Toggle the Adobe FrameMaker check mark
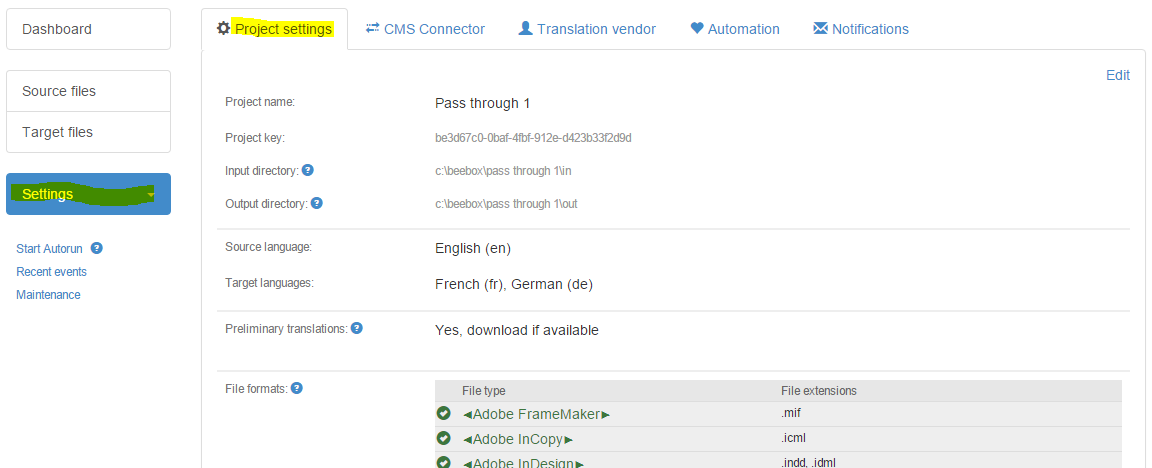The width and height of the screenshot is (1152, 468). [x=444, y=413]
